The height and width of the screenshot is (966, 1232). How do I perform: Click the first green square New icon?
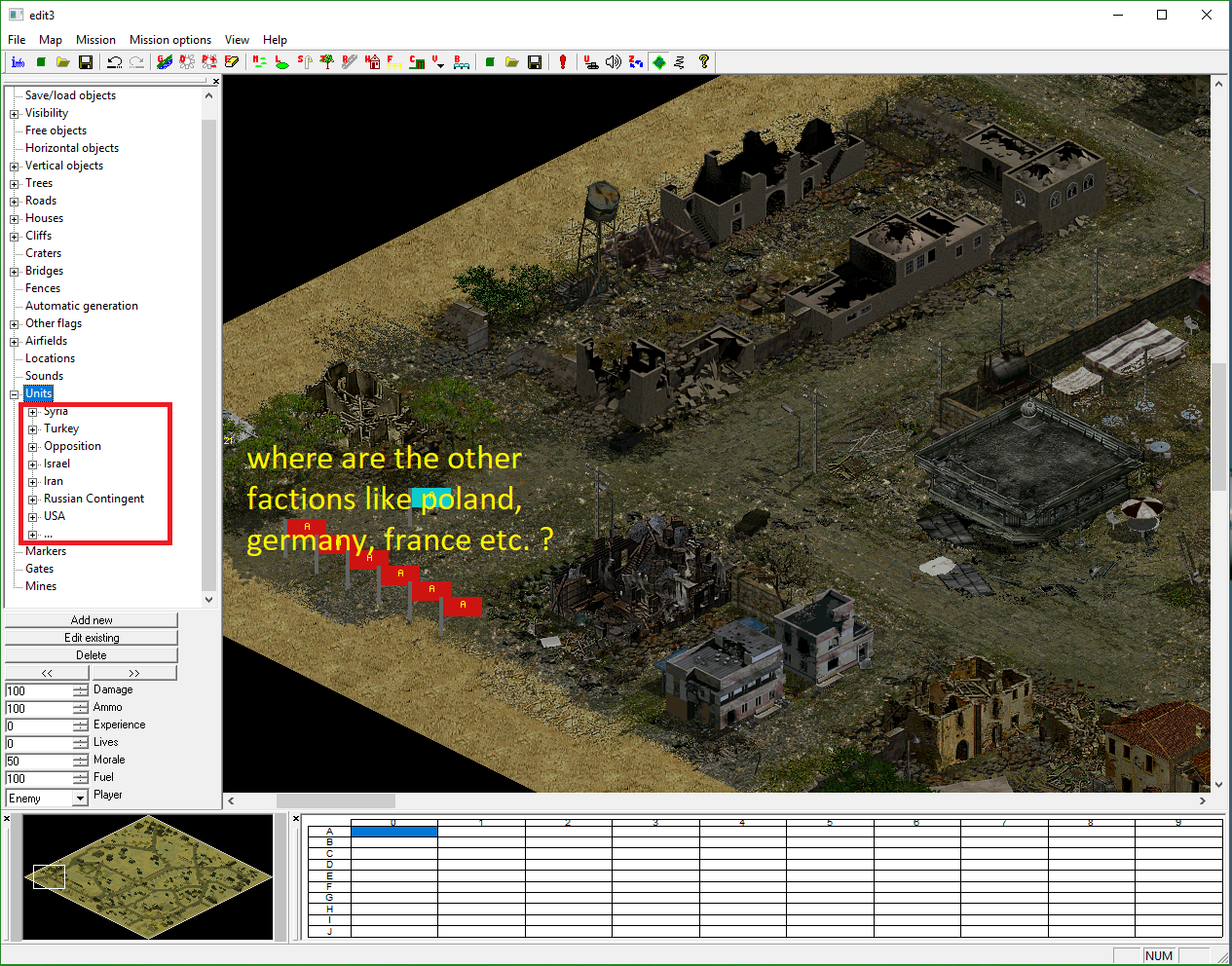click(x=41, y=62)
